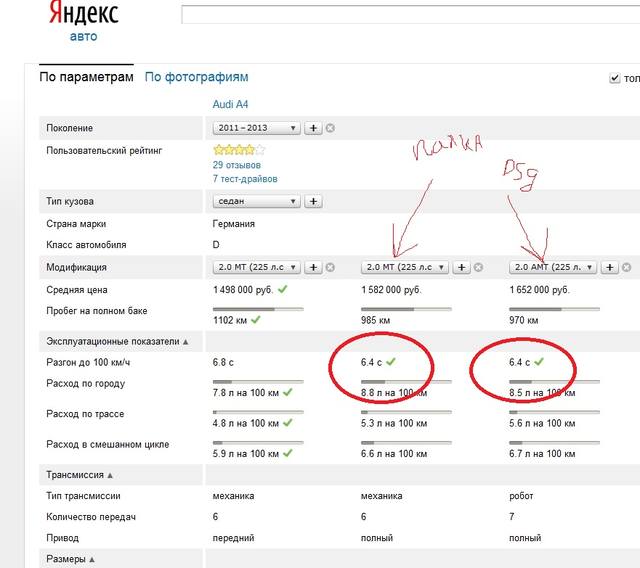Click green checkmark beside 1102 км
Screen dimensions: 640x568
tap(256, 320)
